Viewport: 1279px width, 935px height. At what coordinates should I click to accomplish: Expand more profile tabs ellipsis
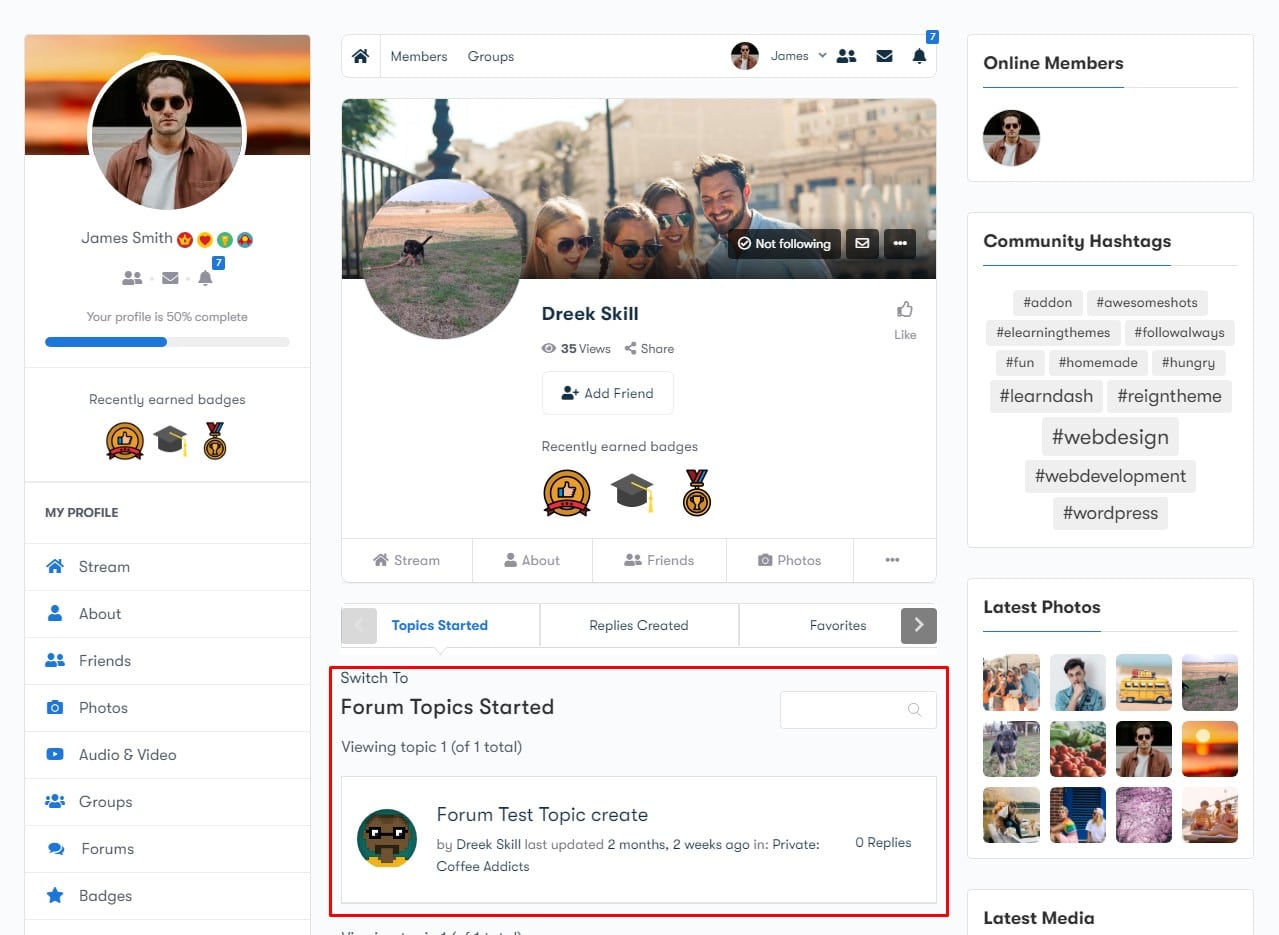coord(892,561)
